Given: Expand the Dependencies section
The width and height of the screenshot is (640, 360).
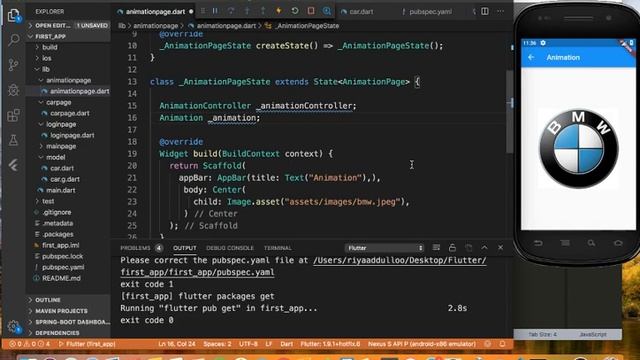Looking at the screenshot, I should (x=68, y=333).
